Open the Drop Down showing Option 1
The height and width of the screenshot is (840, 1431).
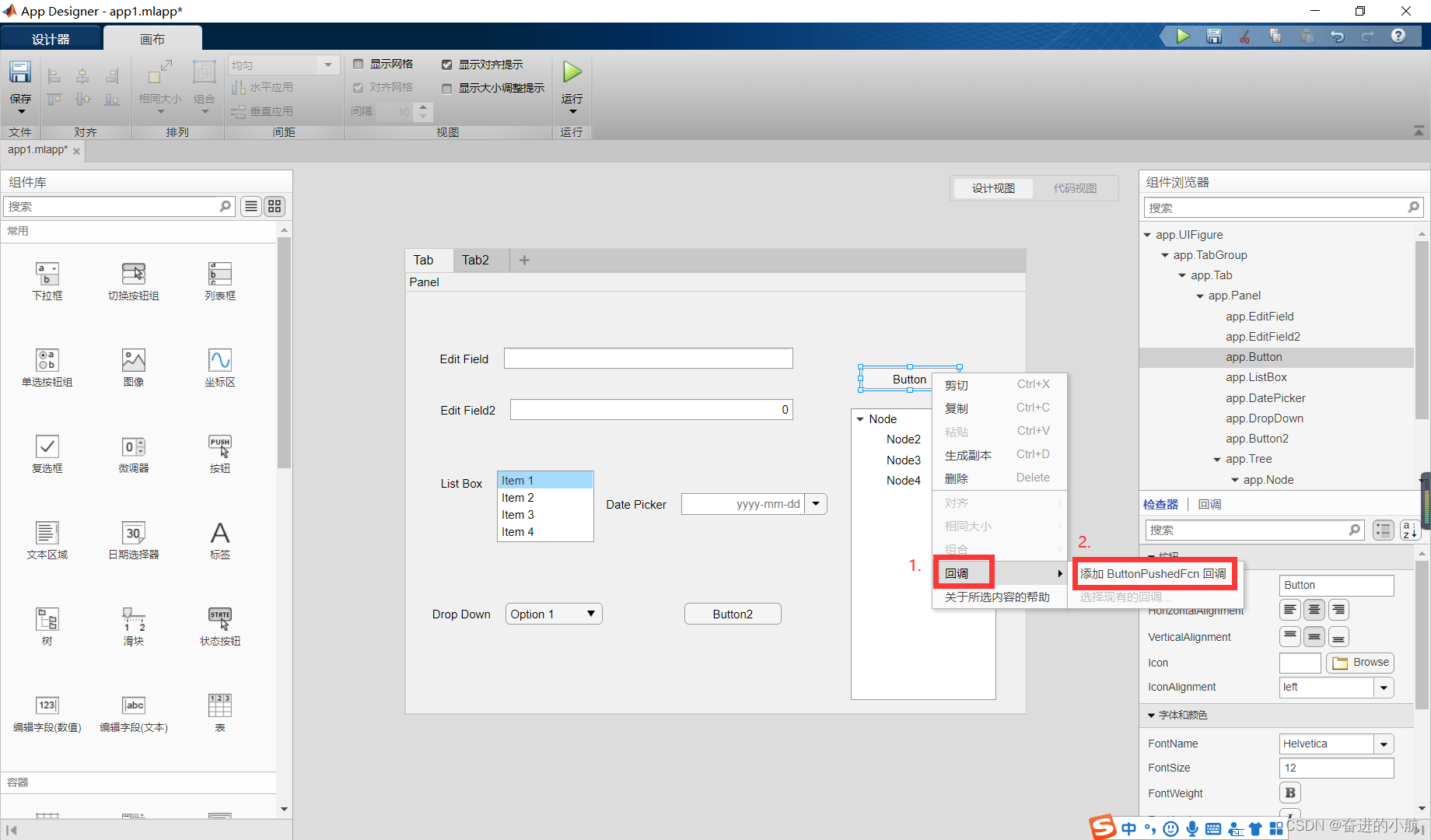tap(554, 614)
